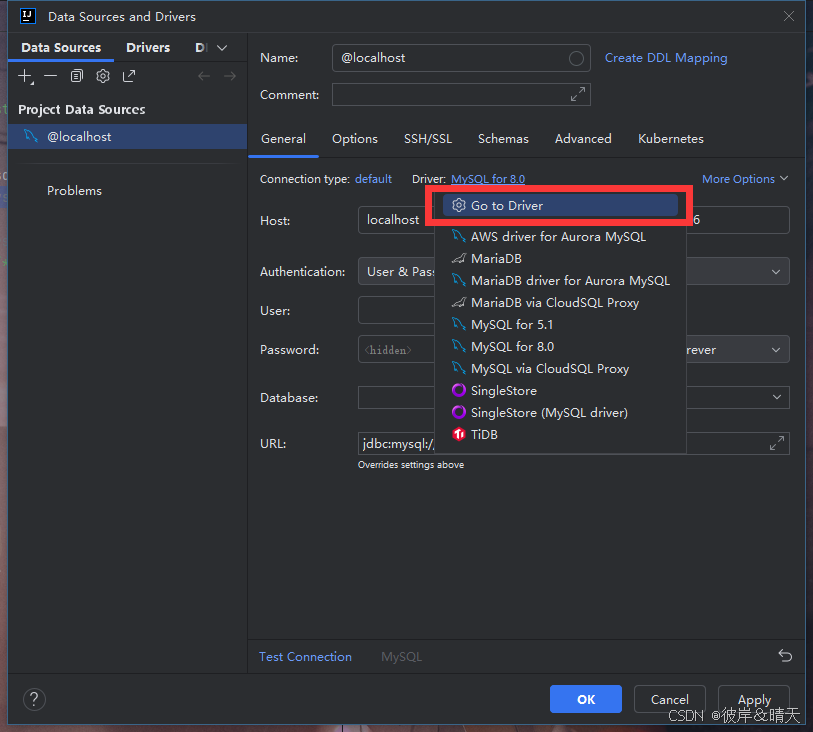The height and width of the screenshot is (732, 813).
Task: Click the Cancel button
Action: point(669,699)
